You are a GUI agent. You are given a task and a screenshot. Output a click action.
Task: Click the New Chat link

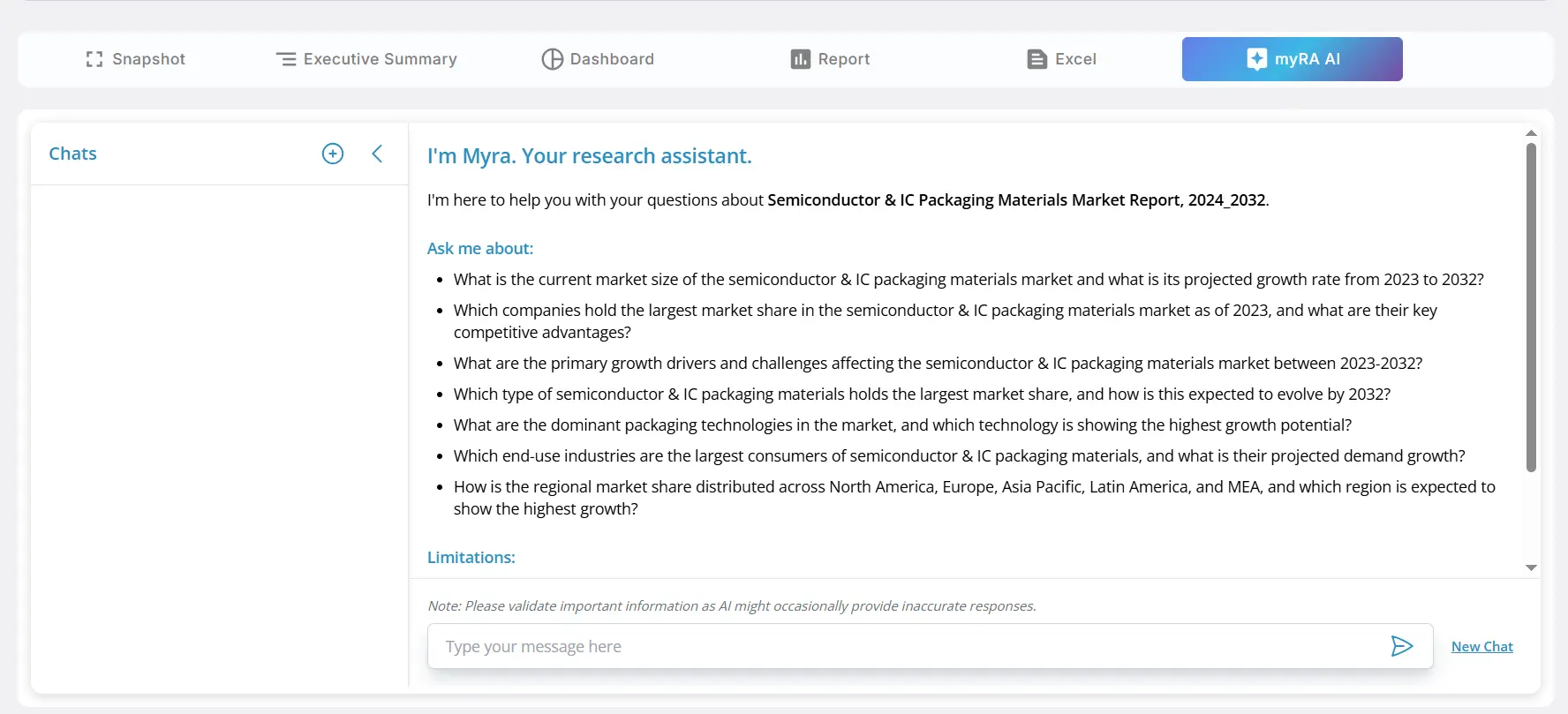click(x=1481, y=646)
